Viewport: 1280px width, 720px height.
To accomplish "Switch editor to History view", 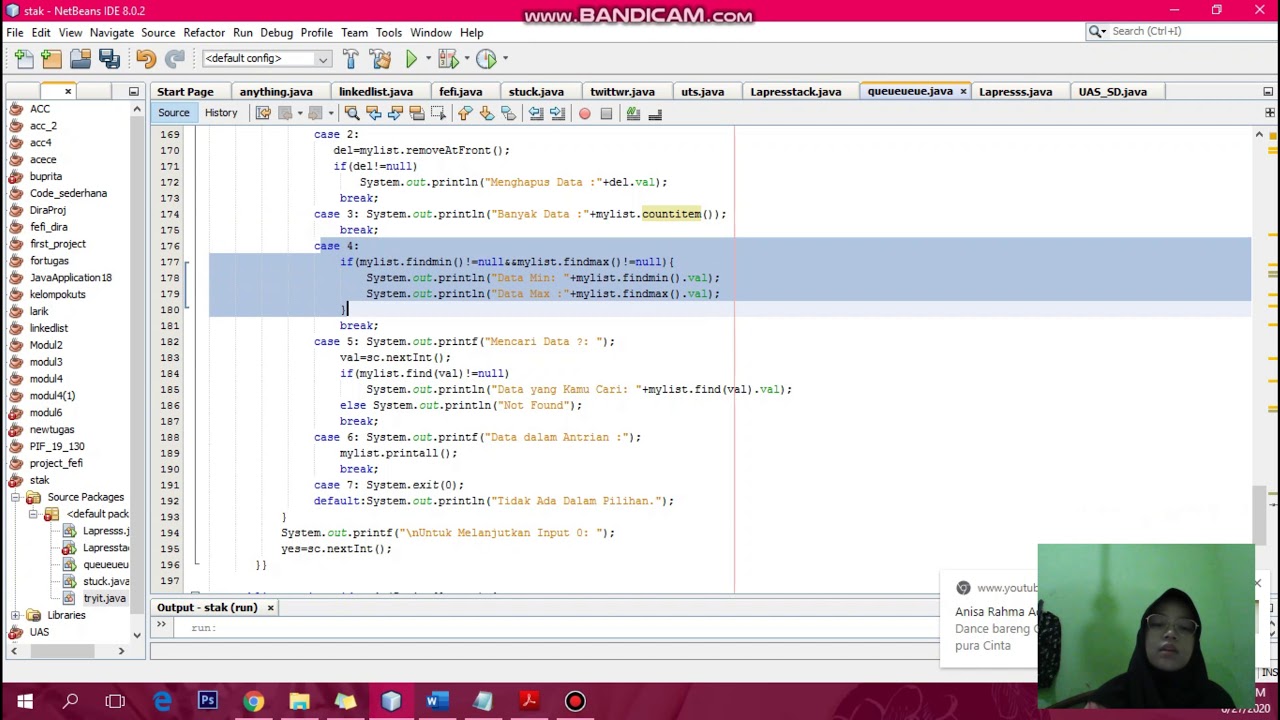I will point(221,113).
